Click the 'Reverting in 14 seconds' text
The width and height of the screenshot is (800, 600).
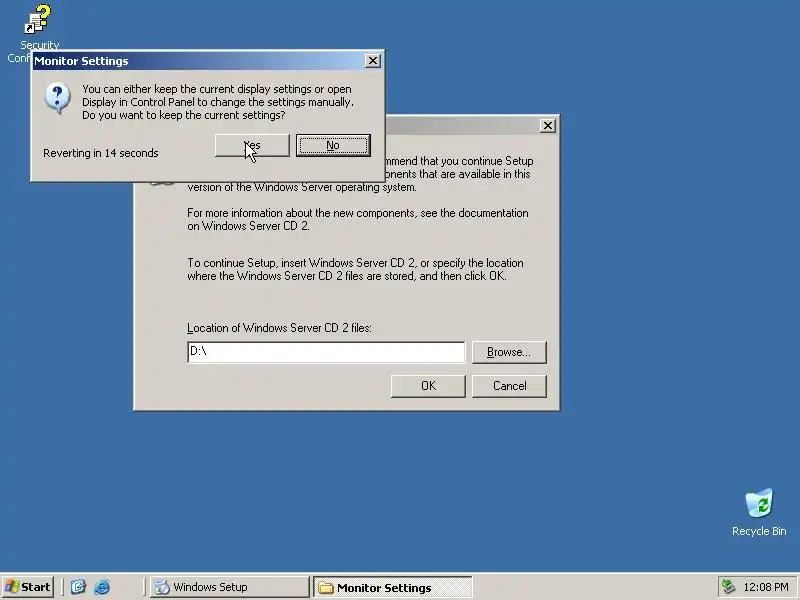tap(101, 153)
